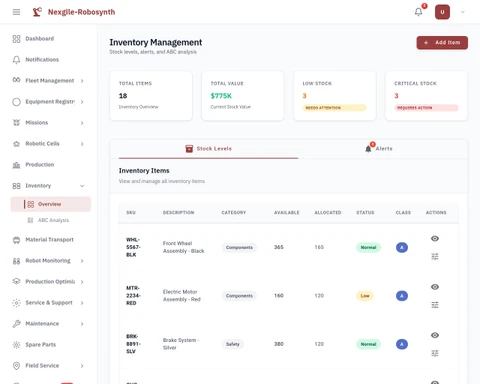Screen dimensions: 480x384
Task: Switch to the Stock Levels tab
Action: pyautogui.click(x=208, y=149)
